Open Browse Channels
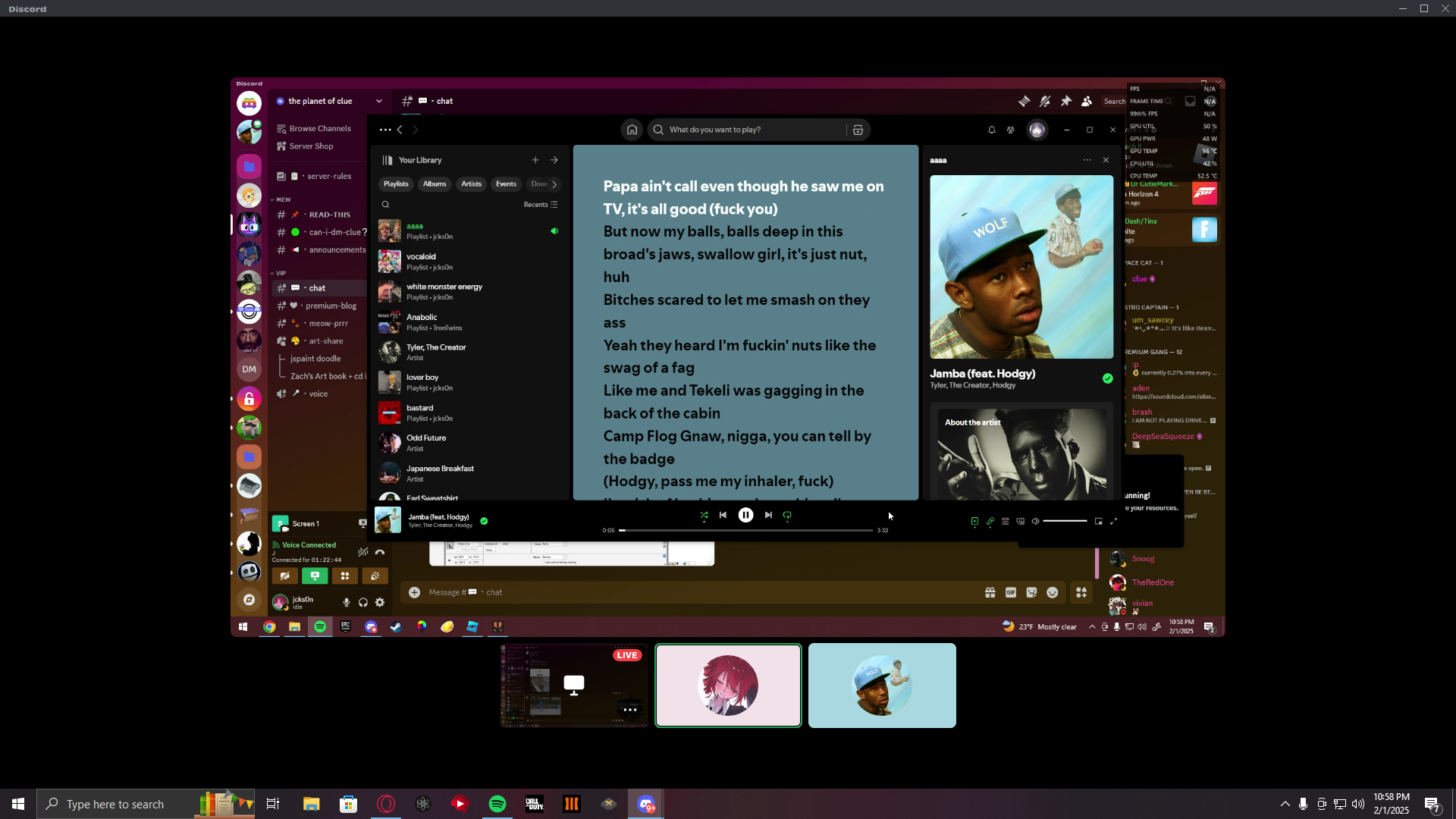 [x=319, y=128]
